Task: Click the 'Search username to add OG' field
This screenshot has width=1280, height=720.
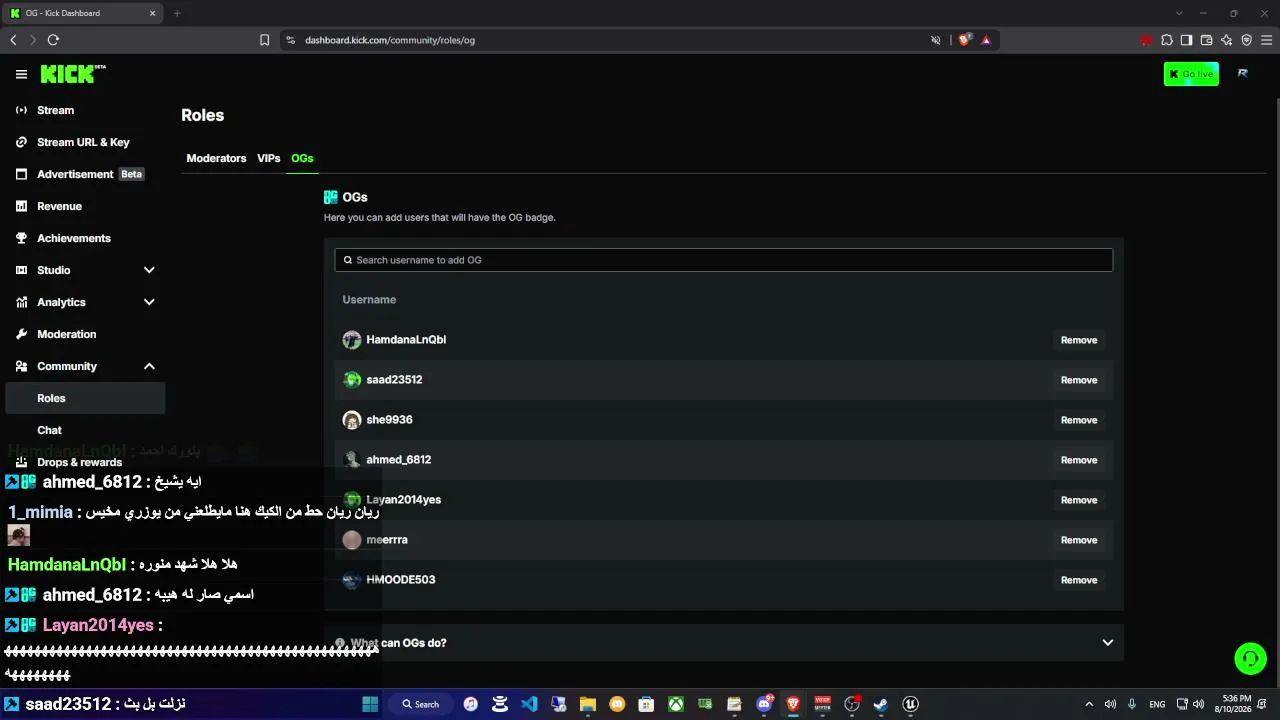Action: tap(723, 260)
